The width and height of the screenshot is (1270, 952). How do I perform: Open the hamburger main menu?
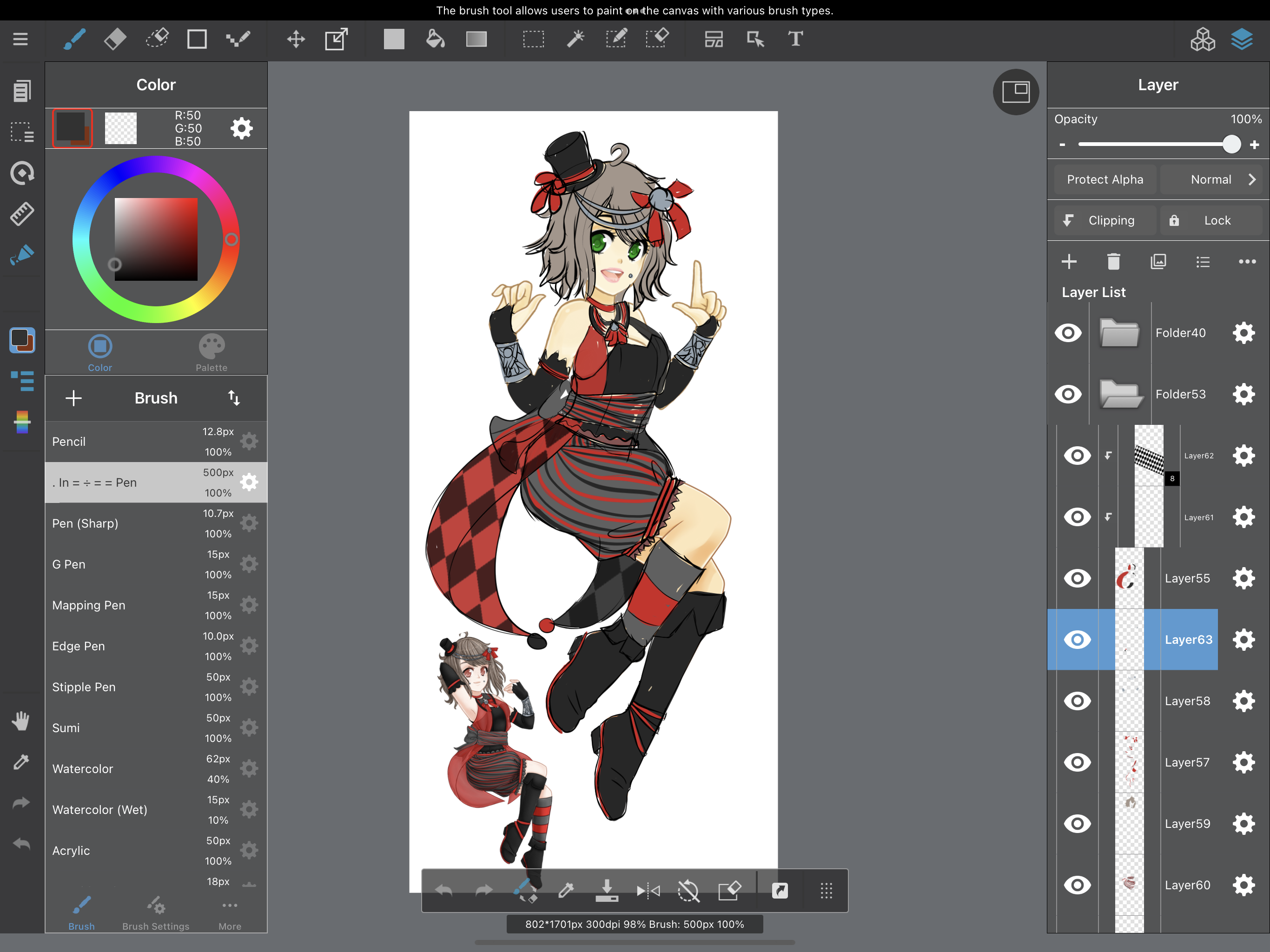pyautogui.click(x=20, y=39)
